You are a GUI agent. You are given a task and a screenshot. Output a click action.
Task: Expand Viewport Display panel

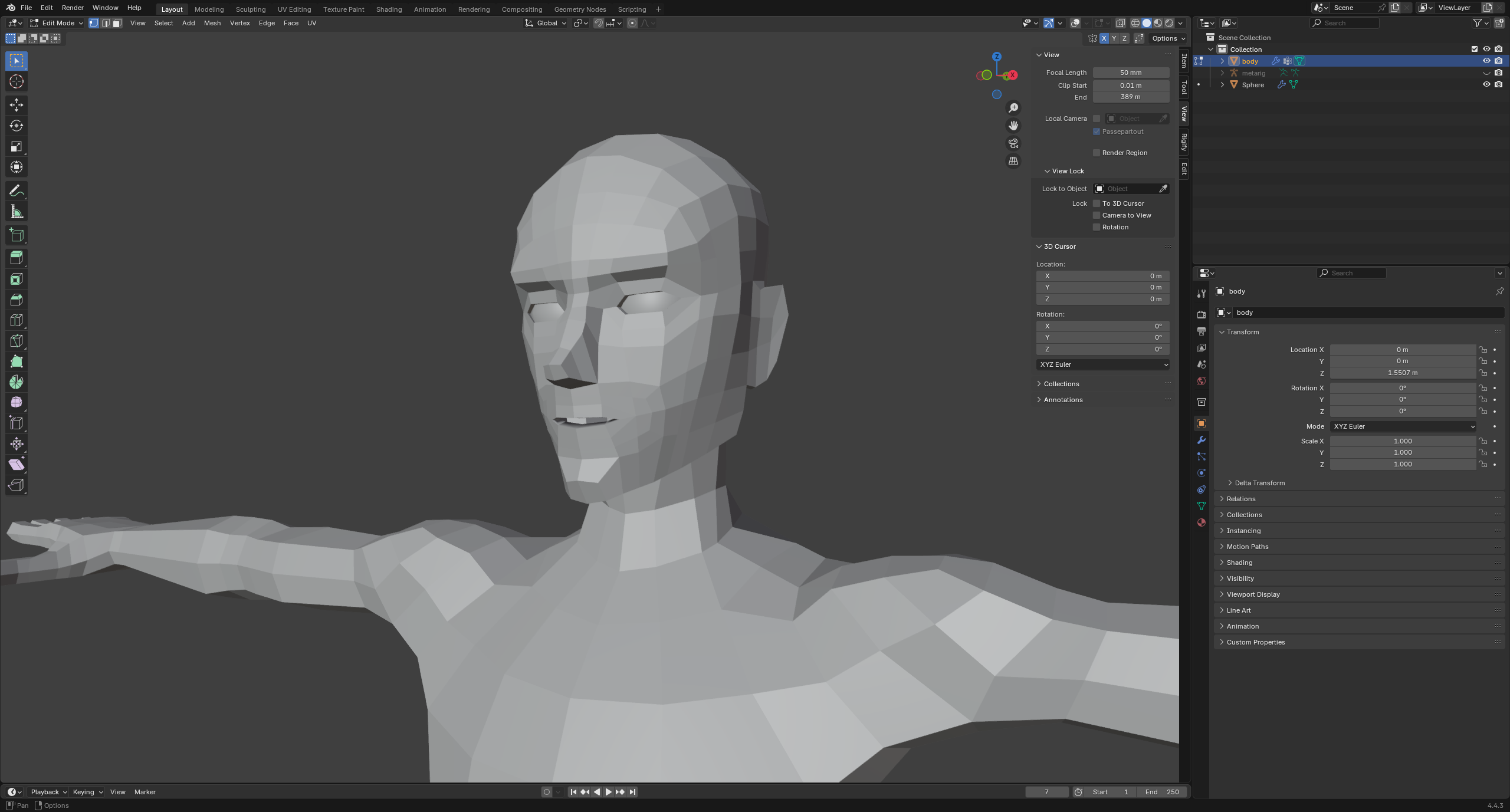(x=1253, y=594)
